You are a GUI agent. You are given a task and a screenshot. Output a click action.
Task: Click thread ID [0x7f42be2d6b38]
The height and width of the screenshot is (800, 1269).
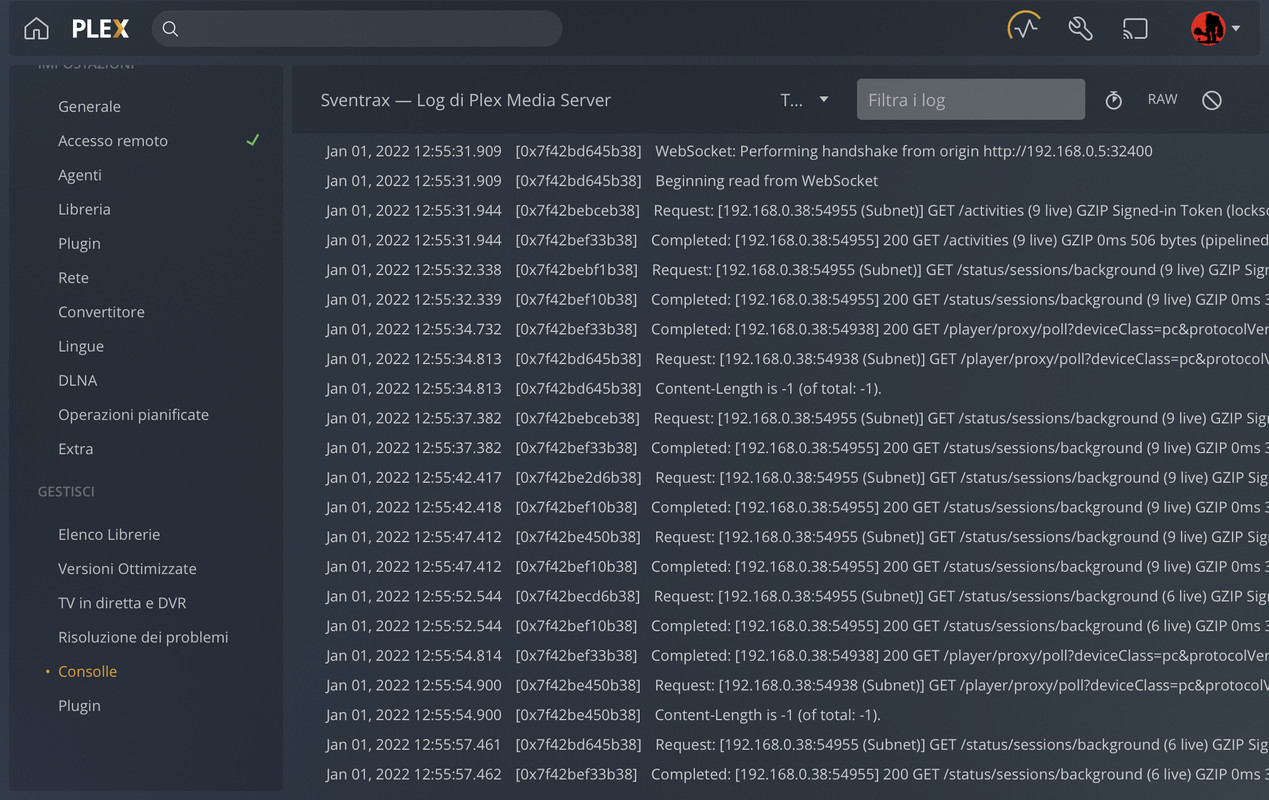click(578, 477)
